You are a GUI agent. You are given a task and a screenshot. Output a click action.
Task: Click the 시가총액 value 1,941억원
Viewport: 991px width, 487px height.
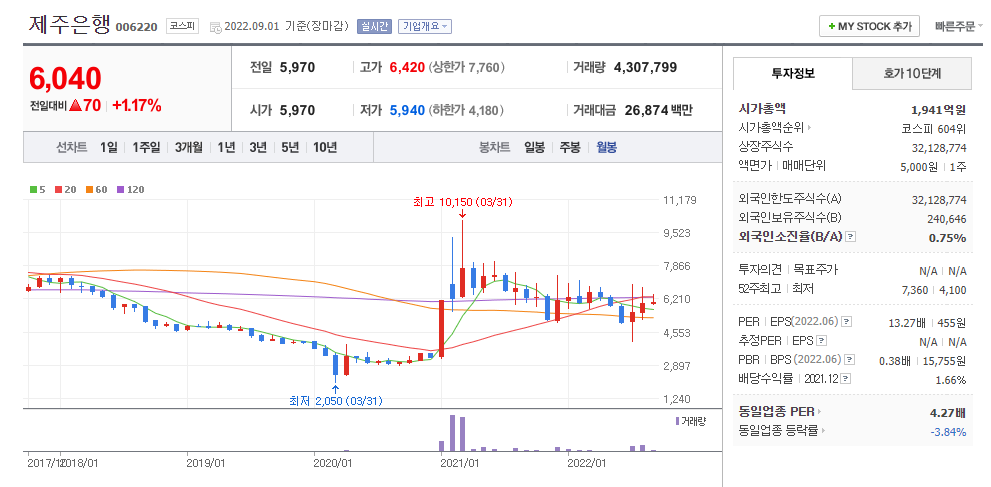point(939,110)
